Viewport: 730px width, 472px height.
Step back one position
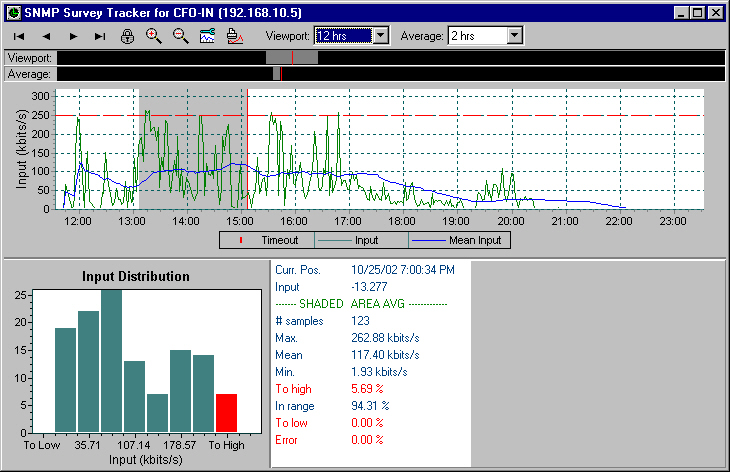pyautogui.click(x=46, y=36)
